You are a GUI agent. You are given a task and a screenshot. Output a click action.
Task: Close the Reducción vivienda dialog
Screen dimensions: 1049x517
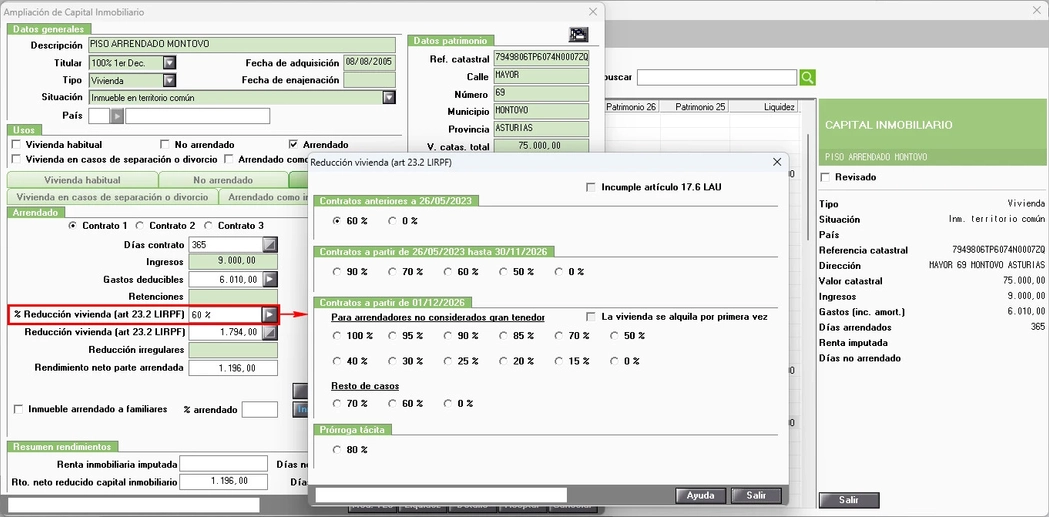click(777, 162)
